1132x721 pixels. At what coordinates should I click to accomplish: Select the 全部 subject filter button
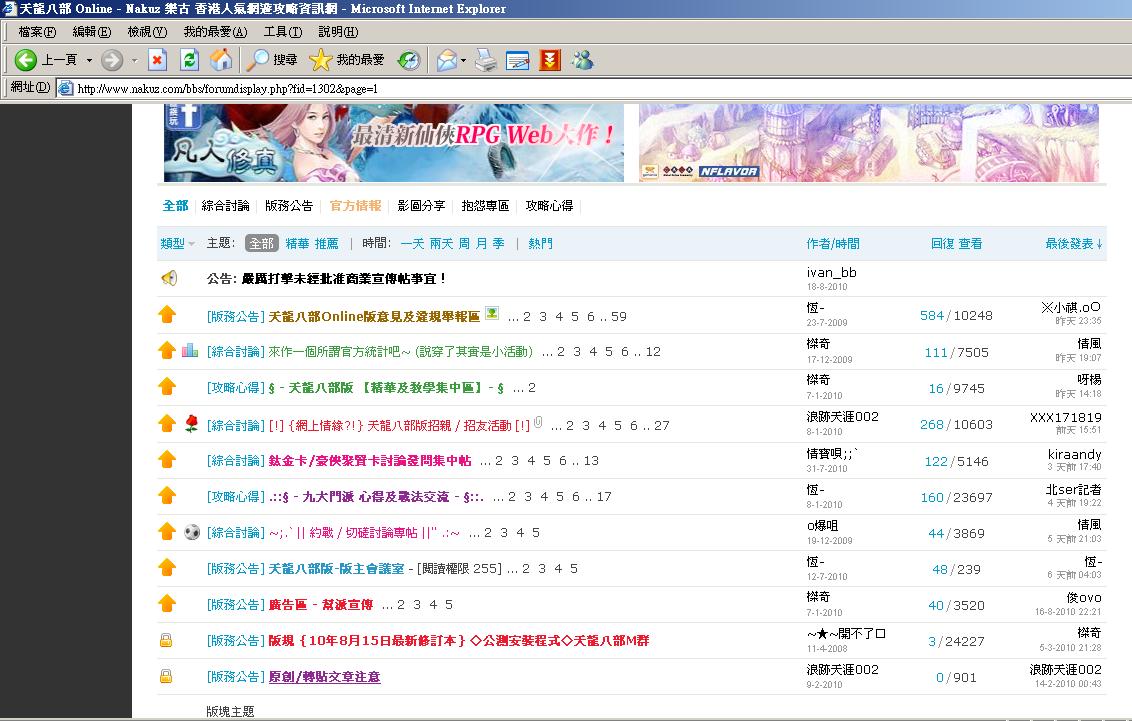pos(261,244)
